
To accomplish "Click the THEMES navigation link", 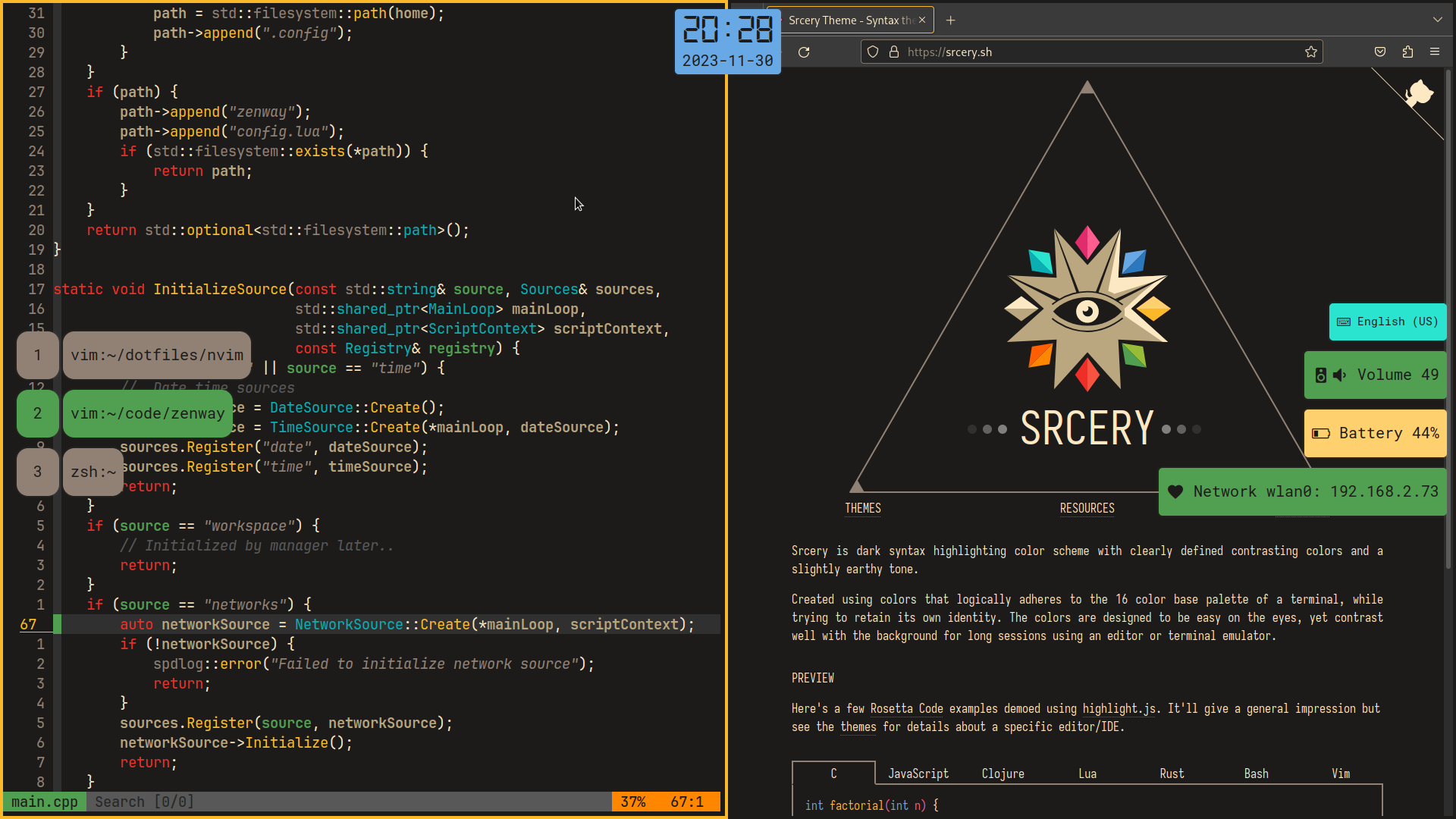I will click(x=863, y=508).
